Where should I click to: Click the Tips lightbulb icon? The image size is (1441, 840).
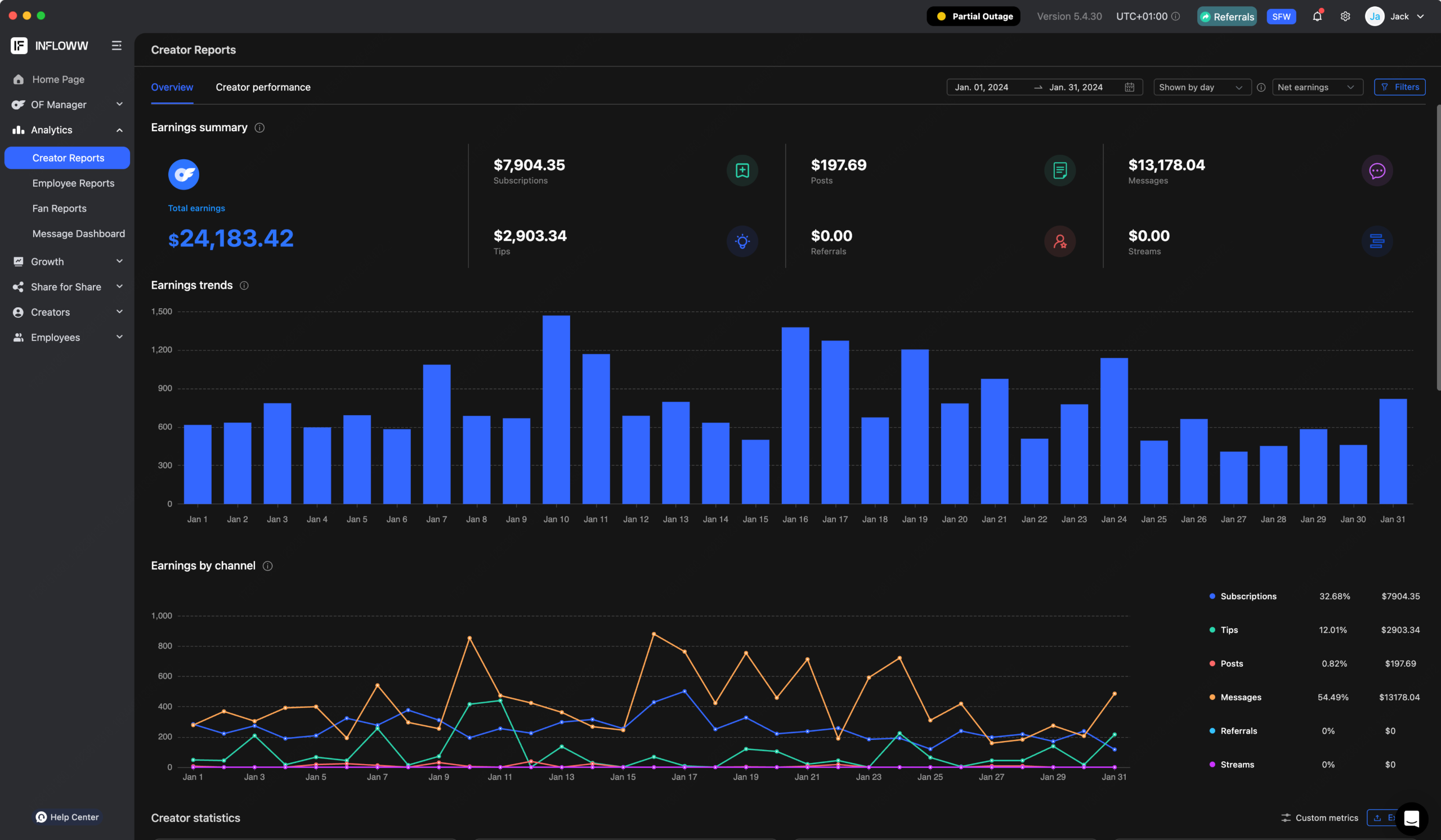tap(742, 242)
